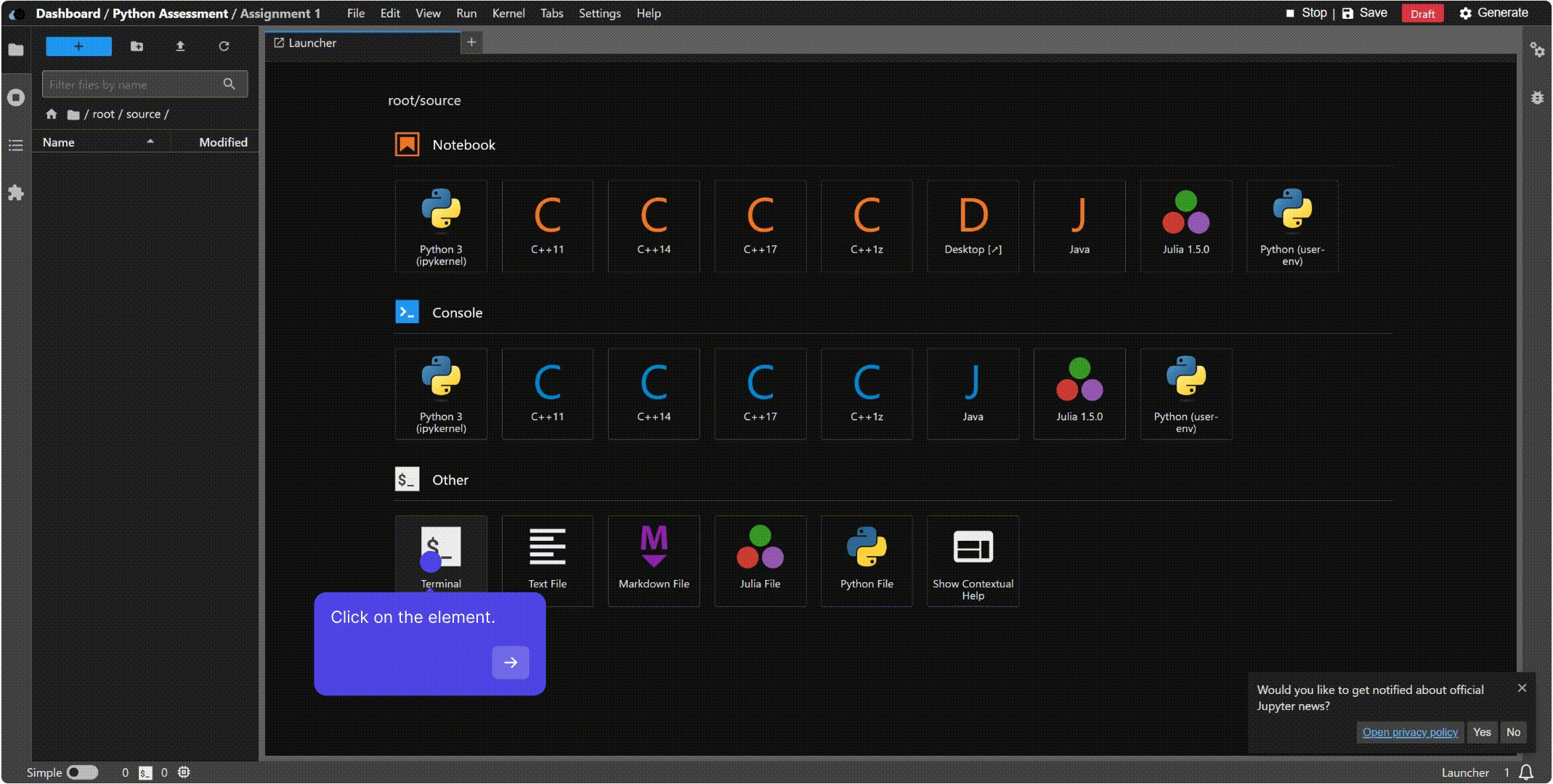Create a new Python File
Screen dimensions: 1553x784
867,560
